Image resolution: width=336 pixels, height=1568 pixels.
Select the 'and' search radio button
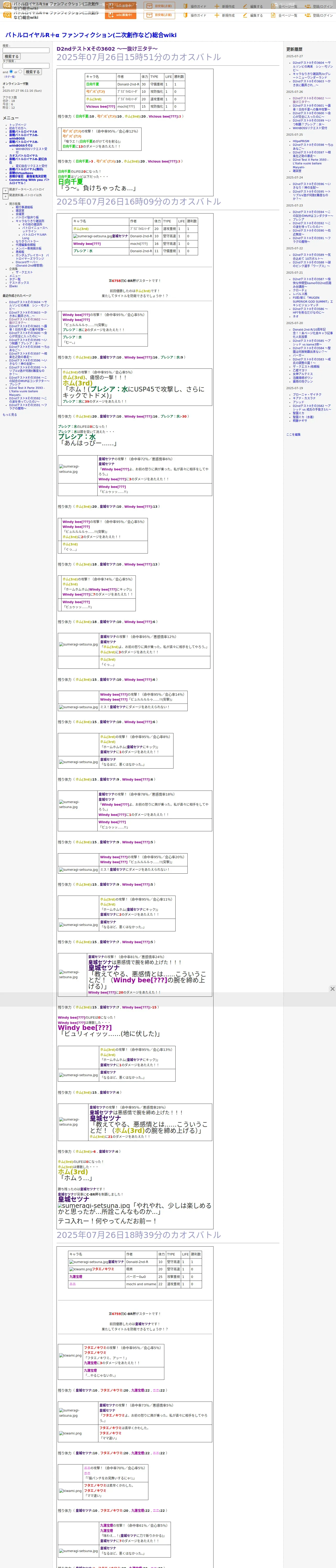(x=11, y=71)
